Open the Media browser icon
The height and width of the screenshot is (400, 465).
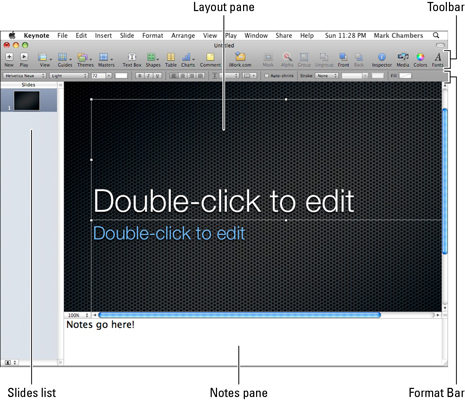pos(403,57)
